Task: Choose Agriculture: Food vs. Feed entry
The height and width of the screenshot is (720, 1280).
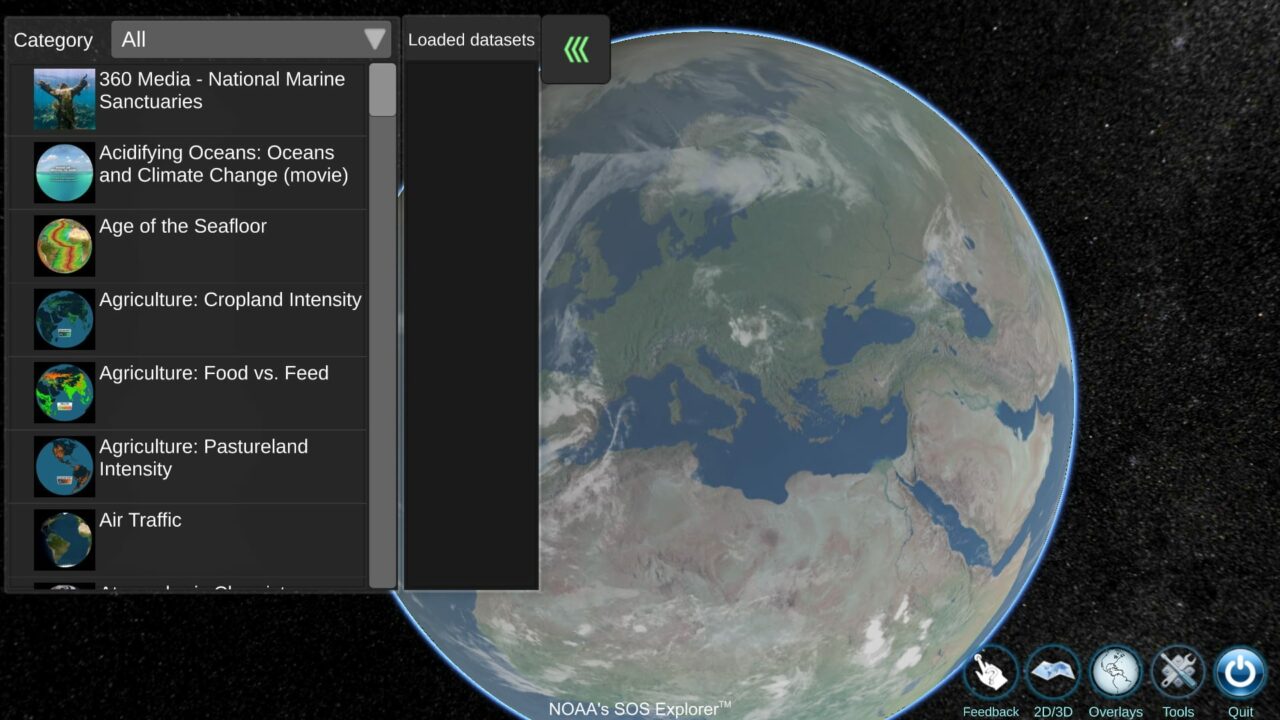Action: click(x=213, y=373)
